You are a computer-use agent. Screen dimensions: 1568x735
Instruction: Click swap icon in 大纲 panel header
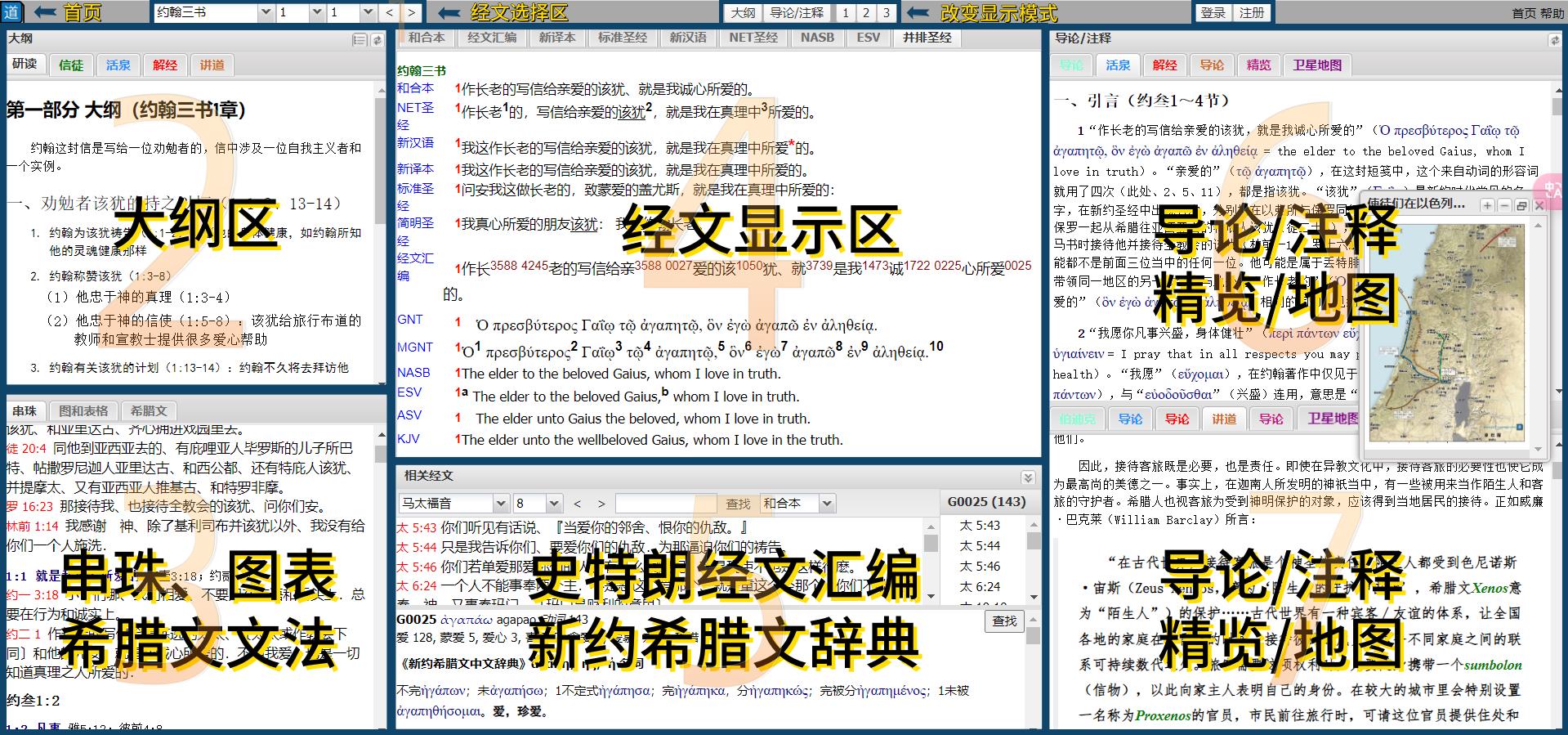tap(377, 39)
